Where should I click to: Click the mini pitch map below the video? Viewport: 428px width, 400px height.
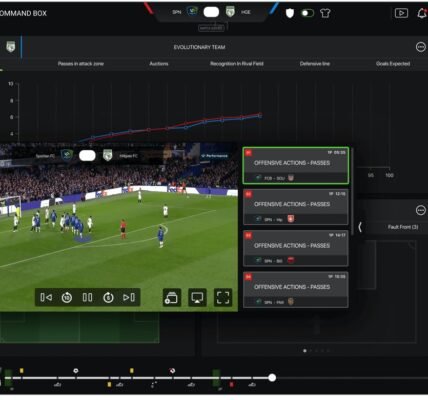pyautogui.click(x=79, y=327)
